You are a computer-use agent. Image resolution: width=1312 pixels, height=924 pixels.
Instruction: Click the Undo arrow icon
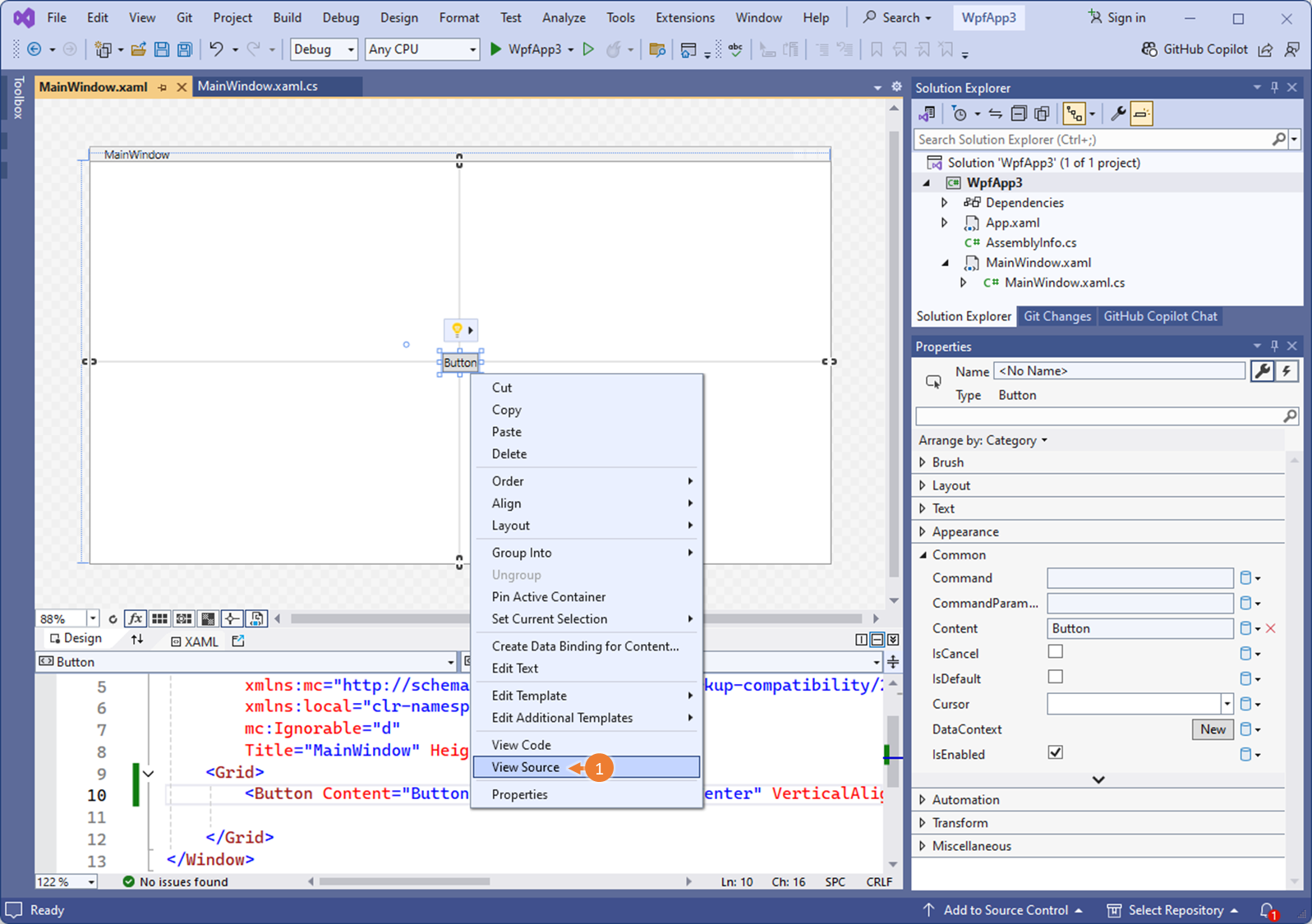[216, 49]
